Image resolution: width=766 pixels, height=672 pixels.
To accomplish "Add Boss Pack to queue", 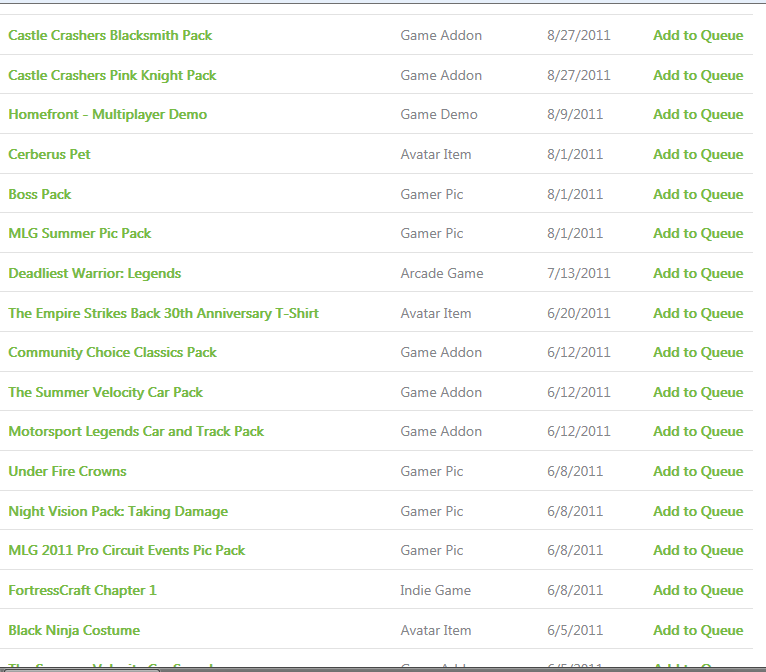I will pyautogui.click(x=698, y=194).
